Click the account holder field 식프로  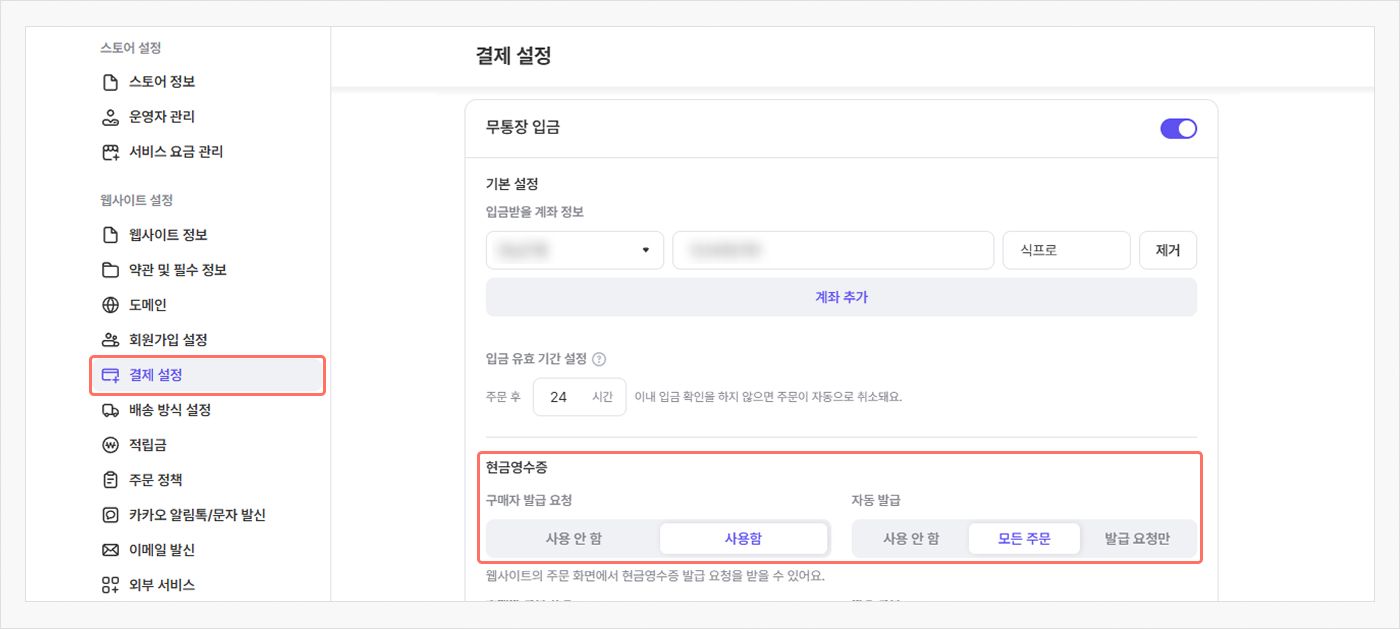point(1065,250)
